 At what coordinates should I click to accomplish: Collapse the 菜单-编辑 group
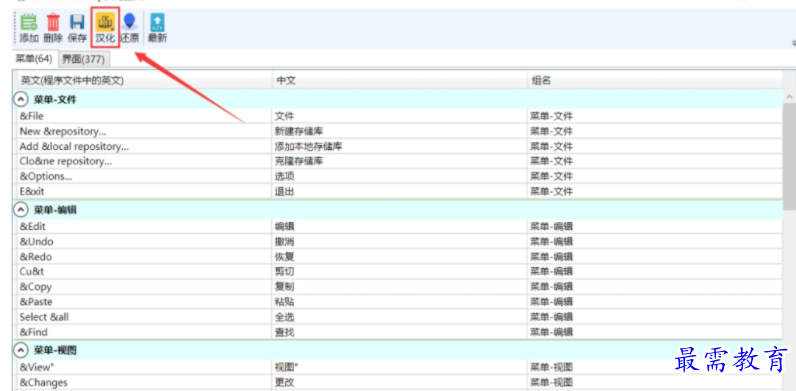[x=21, y=209]
